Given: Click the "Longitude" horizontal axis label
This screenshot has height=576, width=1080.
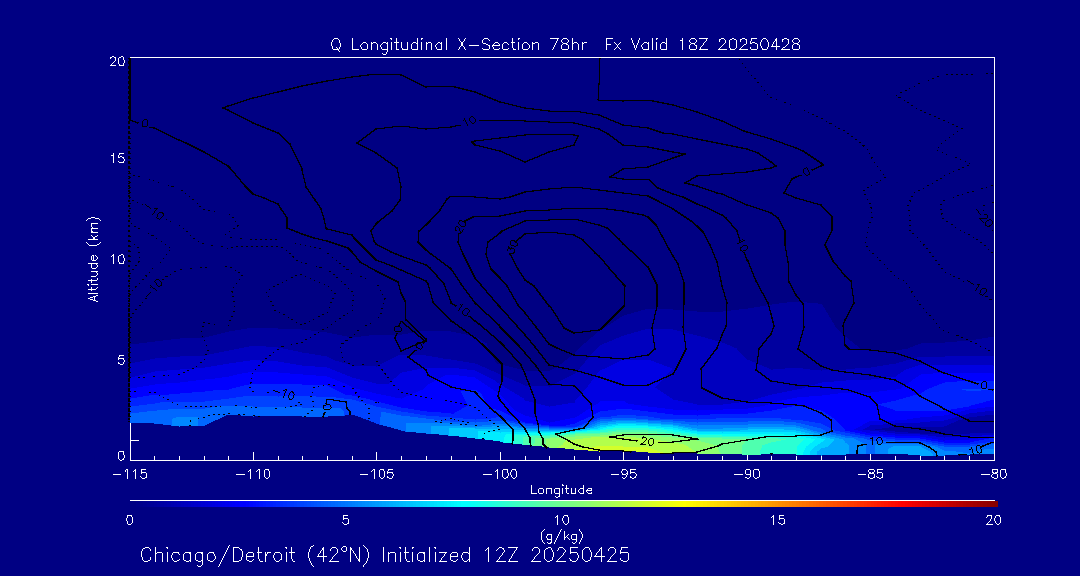Looking at the screenshot, I should pos(561,490).
